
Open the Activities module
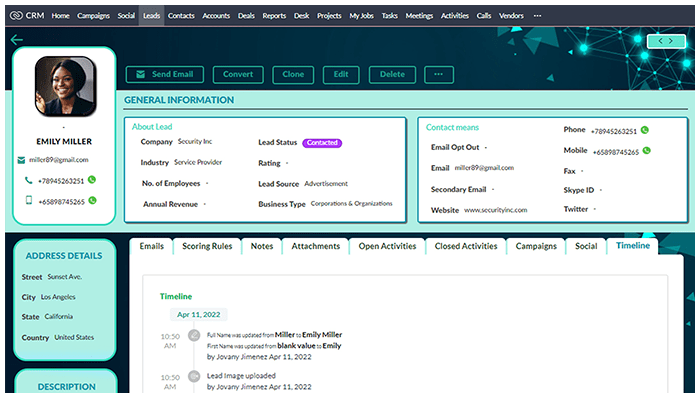[x=454, y=16]
